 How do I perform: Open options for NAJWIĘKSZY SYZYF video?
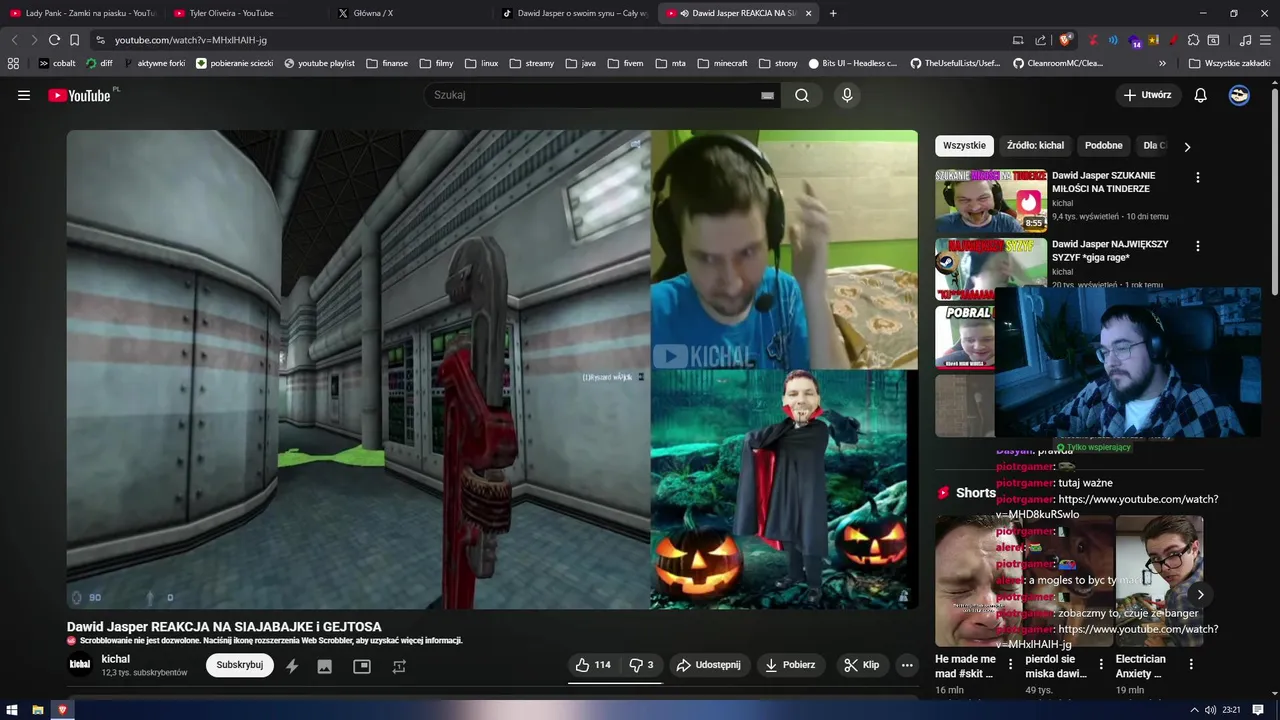(1198, 246)
